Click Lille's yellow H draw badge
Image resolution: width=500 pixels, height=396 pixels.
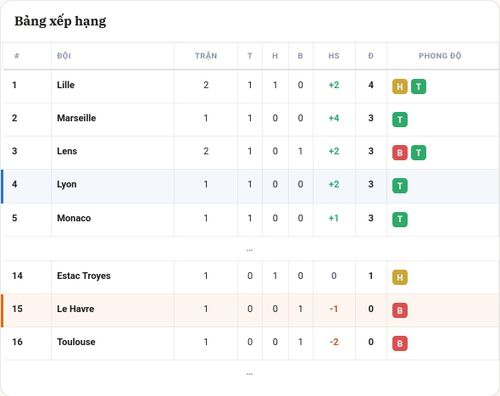[400, 87]
